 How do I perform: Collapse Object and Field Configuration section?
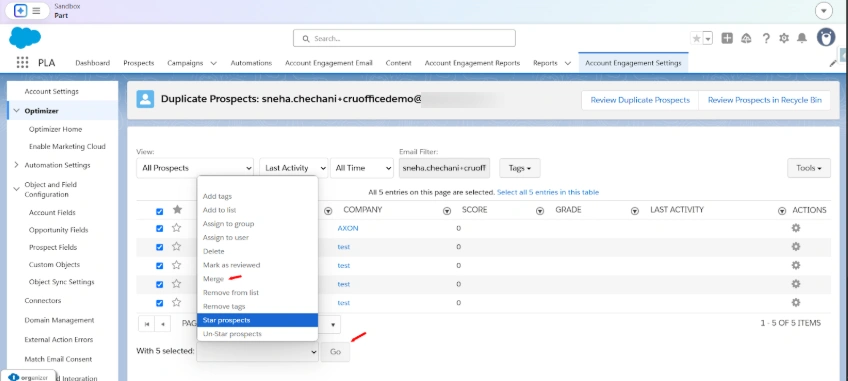point(16,189)
